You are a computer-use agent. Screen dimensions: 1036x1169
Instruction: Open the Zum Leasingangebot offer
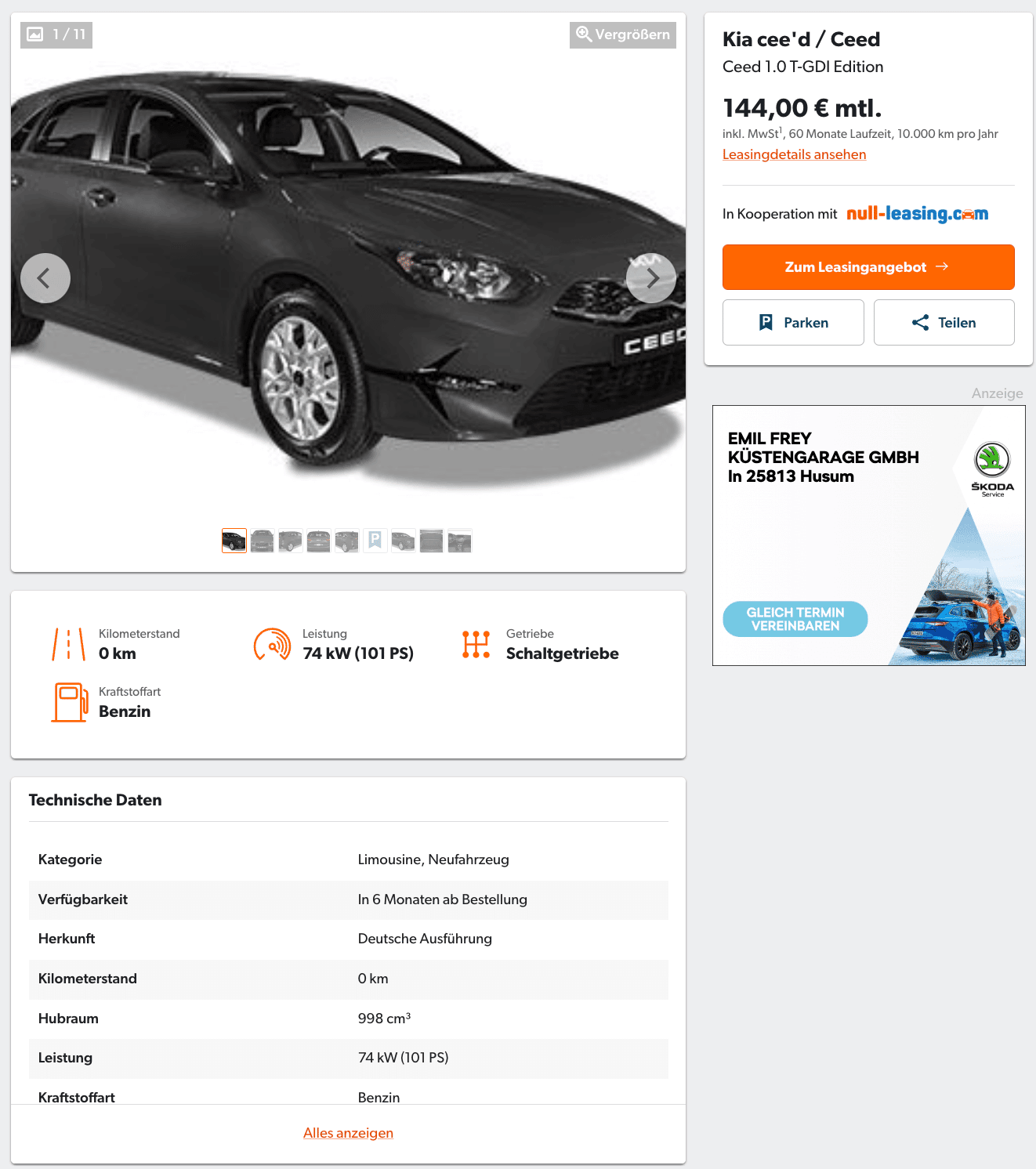tap(868, 267)
